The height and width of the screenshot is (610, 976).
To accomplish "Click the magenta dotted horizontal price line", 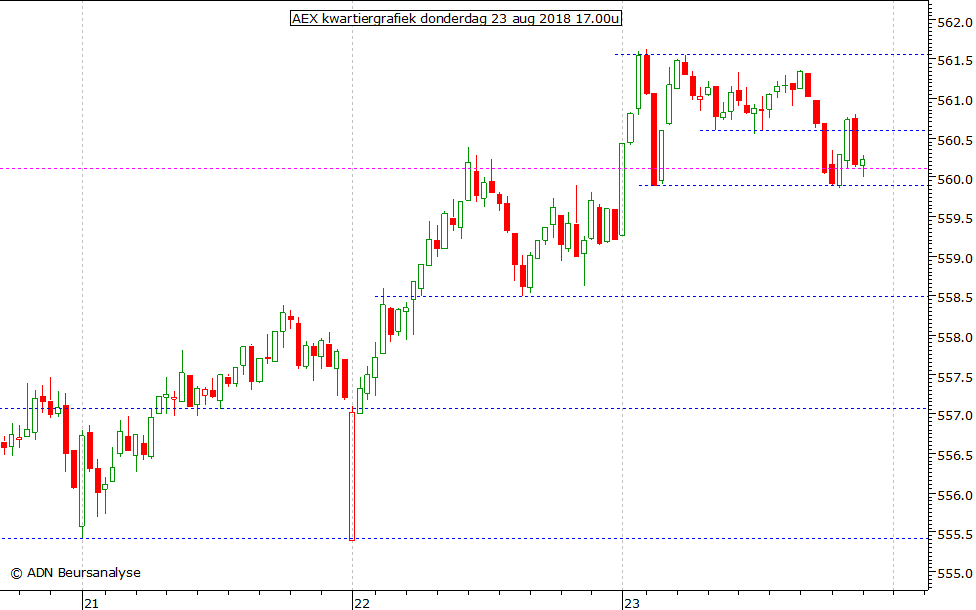I will tap(464, 168).
